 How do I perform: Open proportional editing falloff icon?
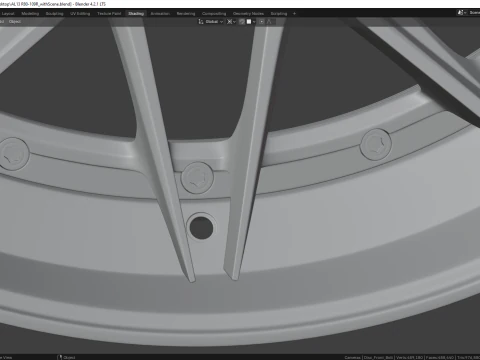click(269, 22)
